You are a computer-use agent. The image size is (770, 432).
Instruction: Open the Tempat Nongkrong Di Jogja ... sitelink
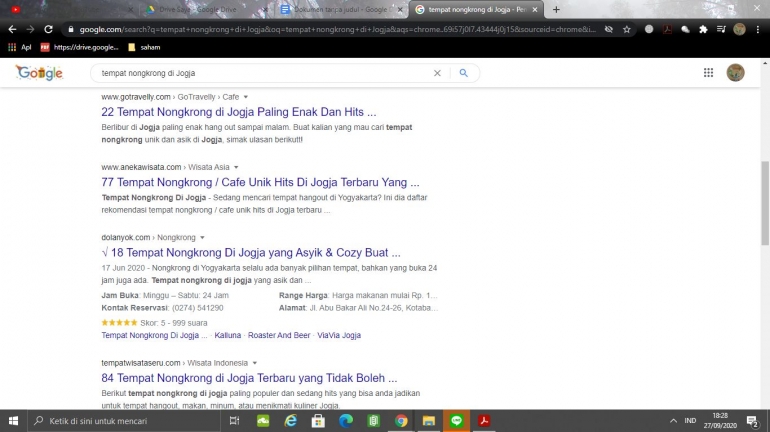pos(154,335)
